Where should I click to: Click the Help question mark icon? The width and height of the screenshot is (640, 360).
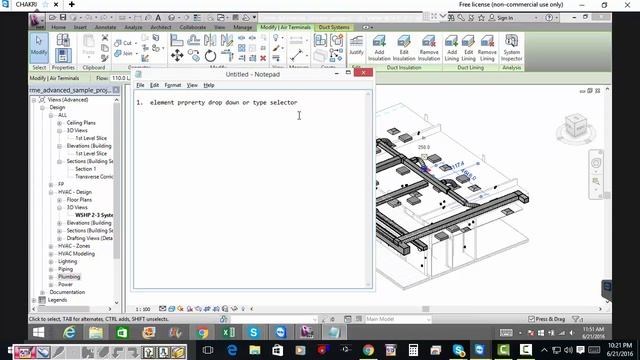(549, 18)
